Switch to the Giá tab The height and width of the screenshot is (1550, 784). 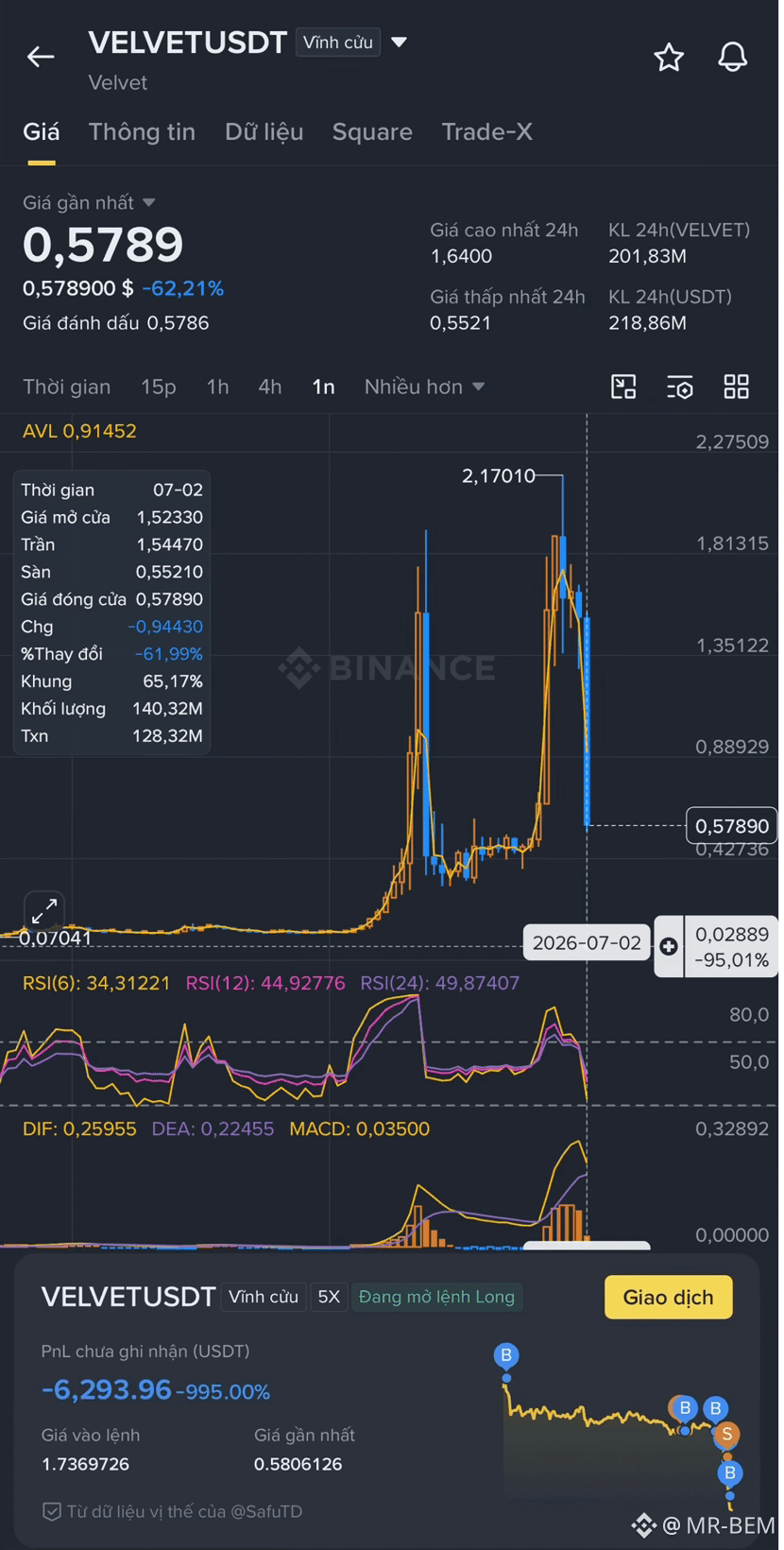(41, 131)
